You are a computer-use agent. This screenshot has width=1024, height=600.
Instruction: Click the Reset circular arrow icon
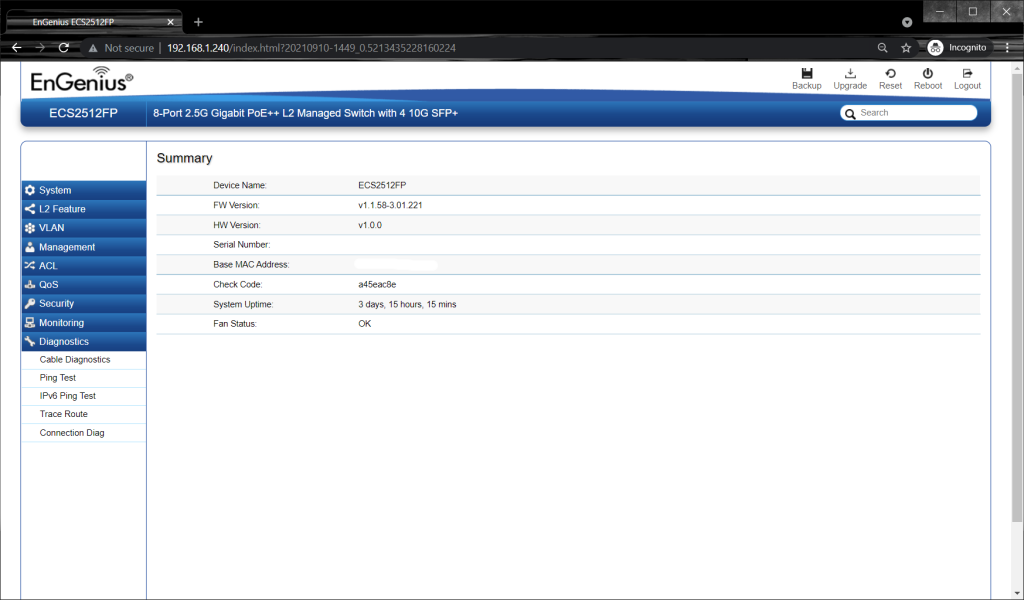[890, 73]
